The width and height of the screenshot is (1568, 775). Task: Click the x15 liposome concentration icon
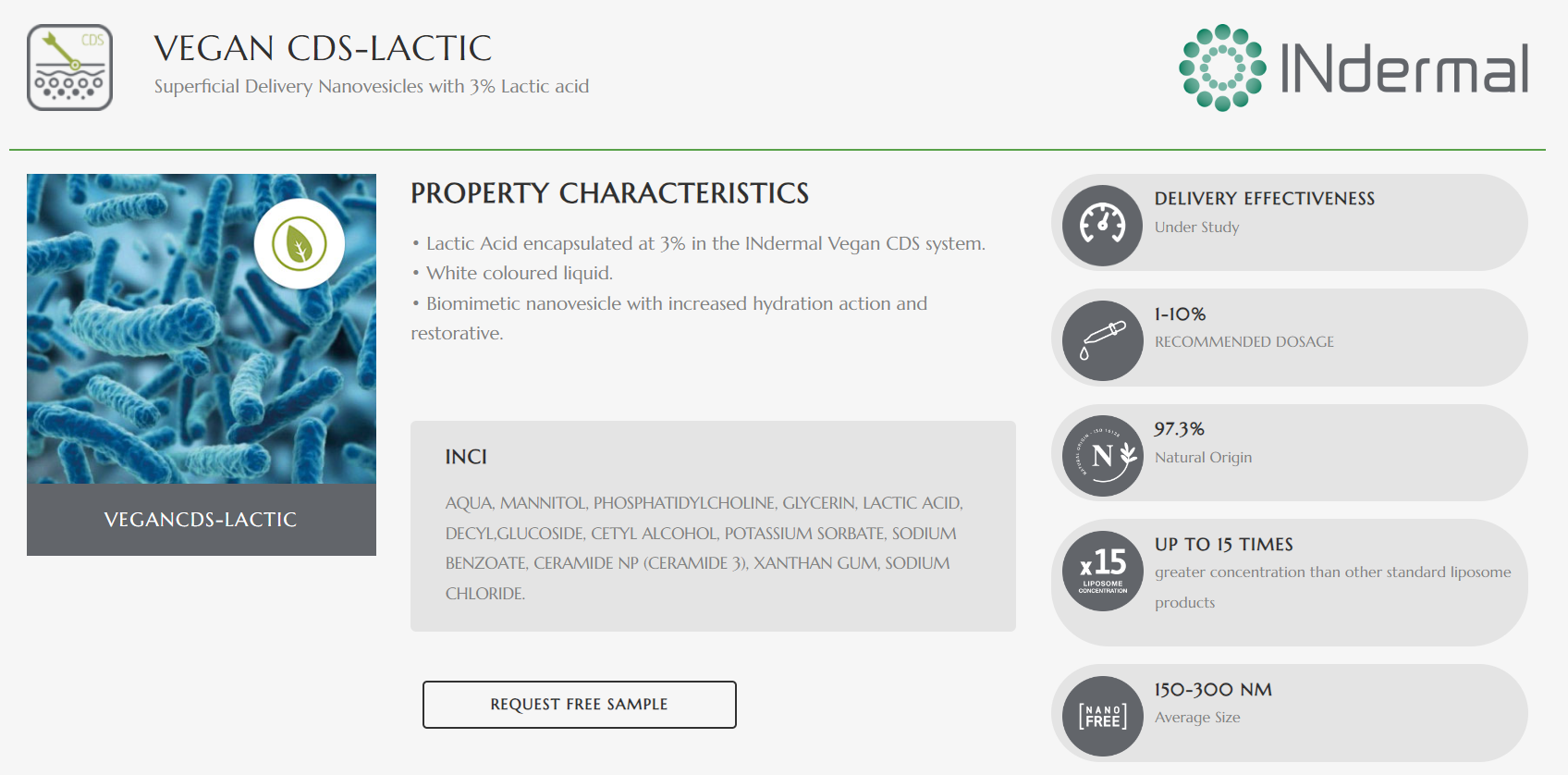pos(1102,571)
